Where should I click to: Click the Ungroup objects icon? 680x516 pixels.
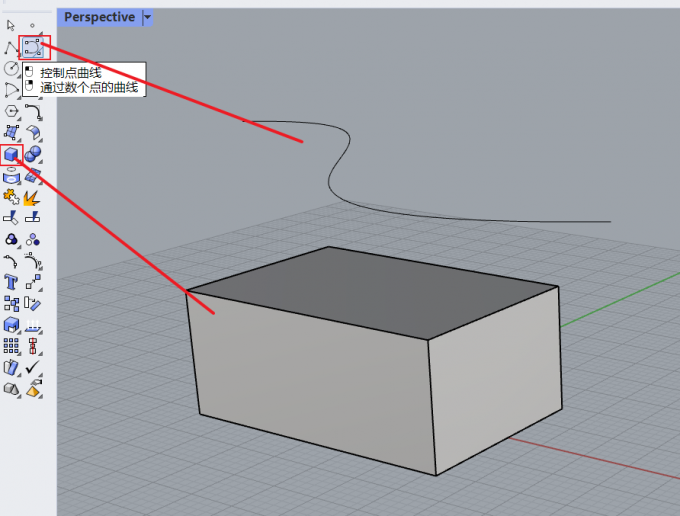pyautogui.click(x=33, y=239)
